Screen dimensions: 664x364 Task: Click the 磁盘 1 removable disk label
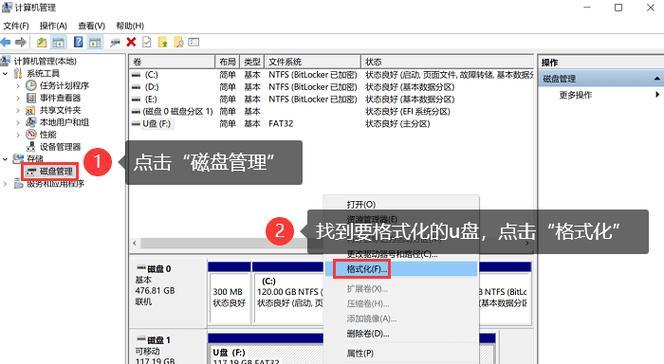click(168, 348)
